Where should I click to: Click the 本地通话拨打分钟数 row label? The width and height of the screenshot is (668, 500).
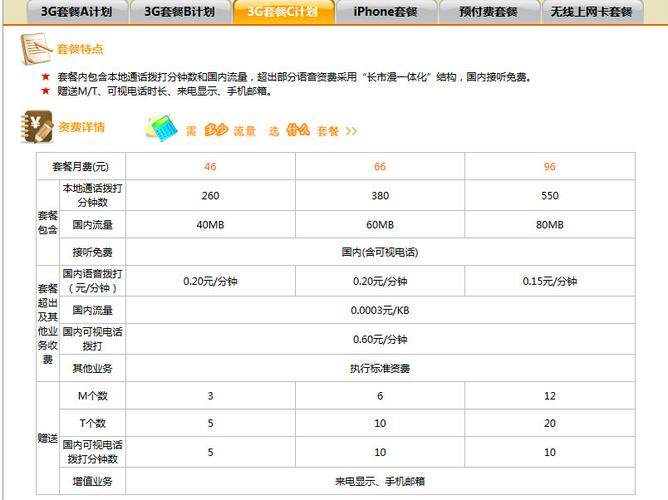(x=92, y=195)
